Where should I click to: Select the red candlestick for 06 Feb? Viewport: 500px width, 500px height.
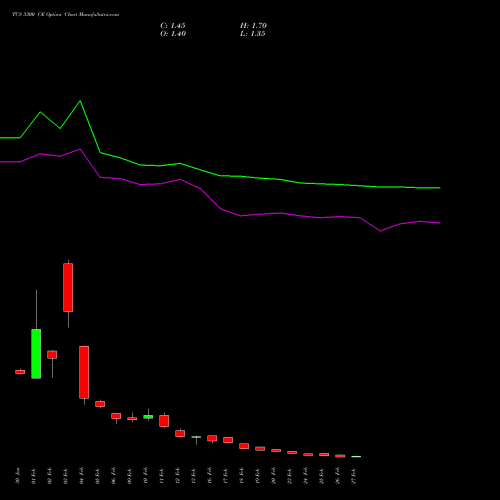(116, 416)
